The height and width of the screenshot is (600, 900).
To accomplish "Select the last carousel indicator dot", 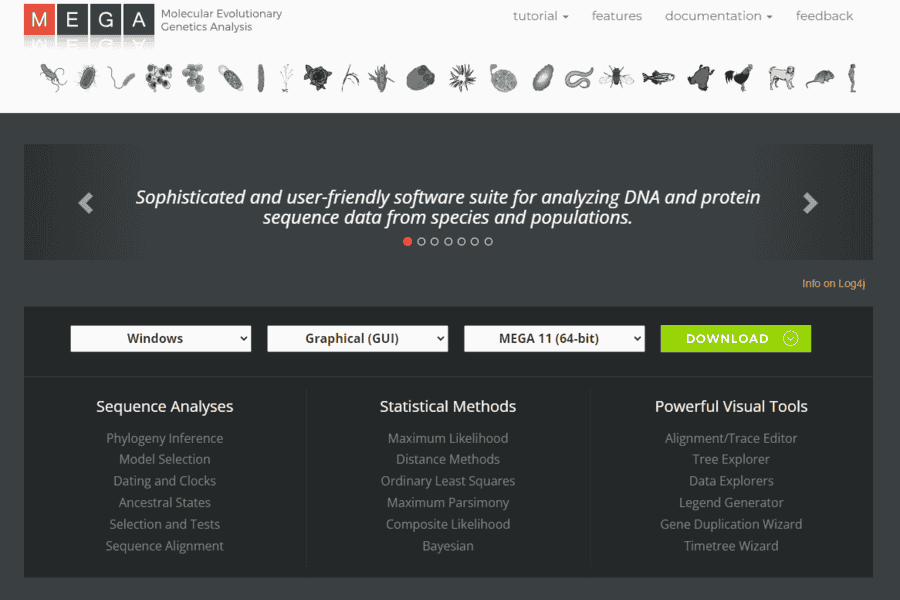I will coord(488,241).
